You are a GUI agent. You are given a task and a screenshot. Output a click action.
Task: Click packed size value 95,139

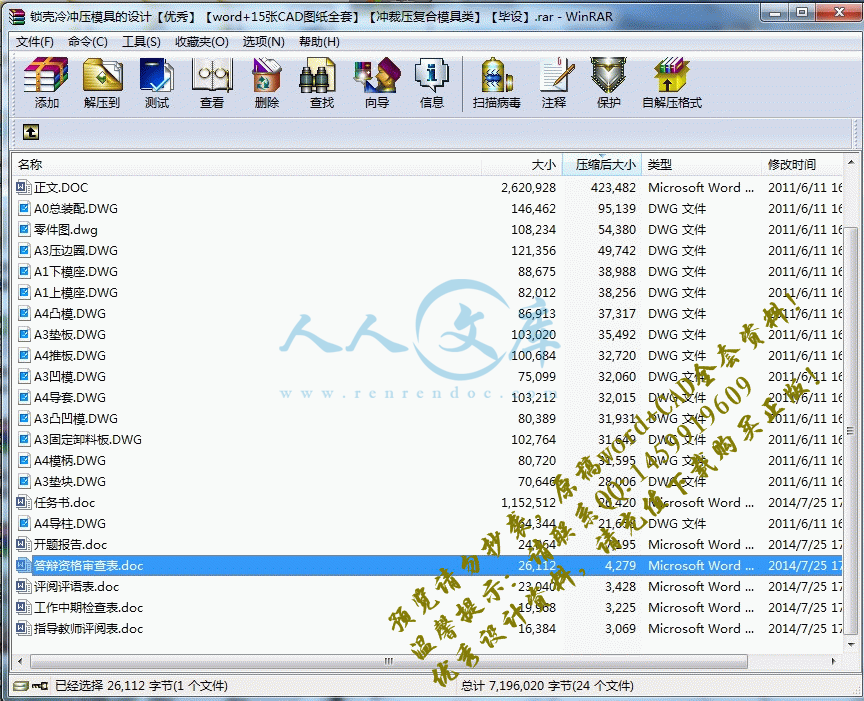pyautogui.click(x=617, y=208)
